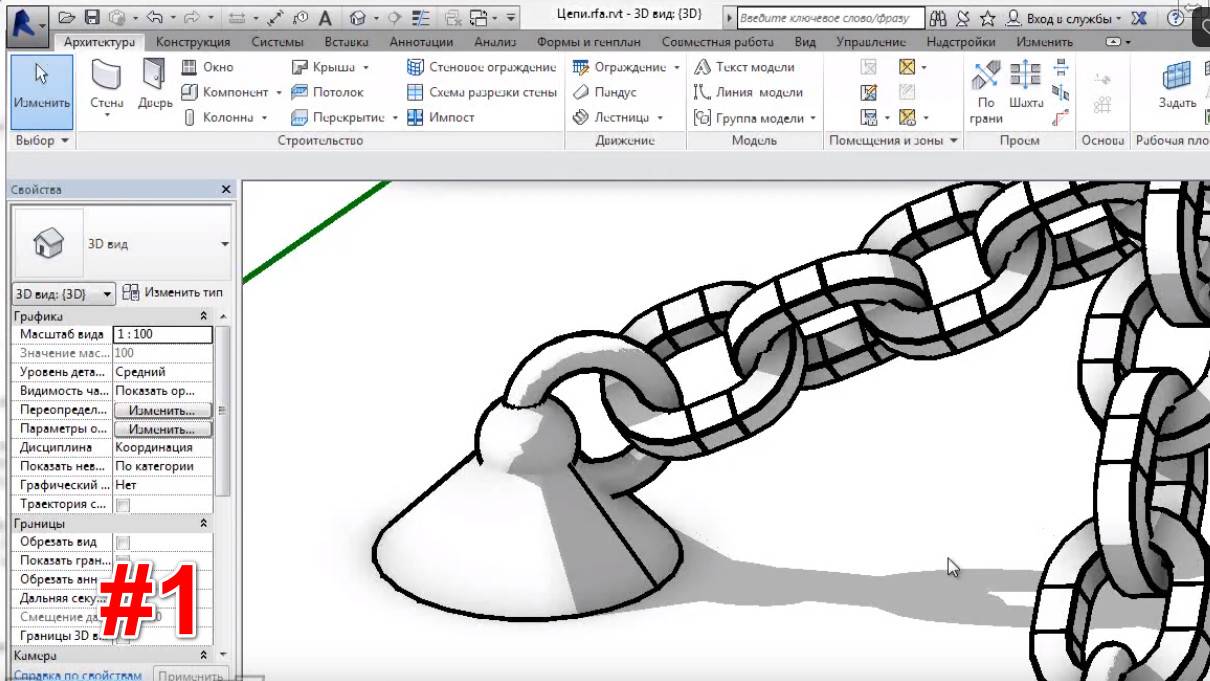
Task: Expand the Выбор panel dropdown
Action: point(65,141)
